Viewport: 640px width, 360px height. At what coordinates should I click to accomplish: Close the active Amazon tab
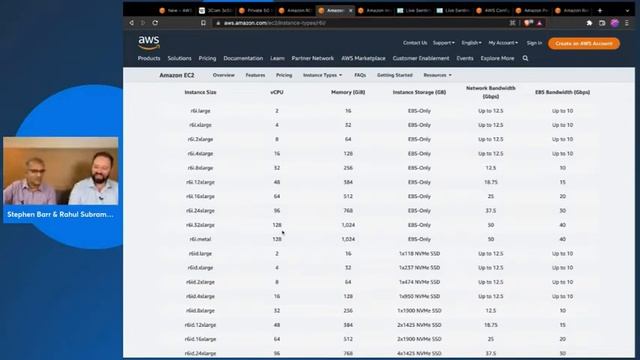(x=350, y=10)
